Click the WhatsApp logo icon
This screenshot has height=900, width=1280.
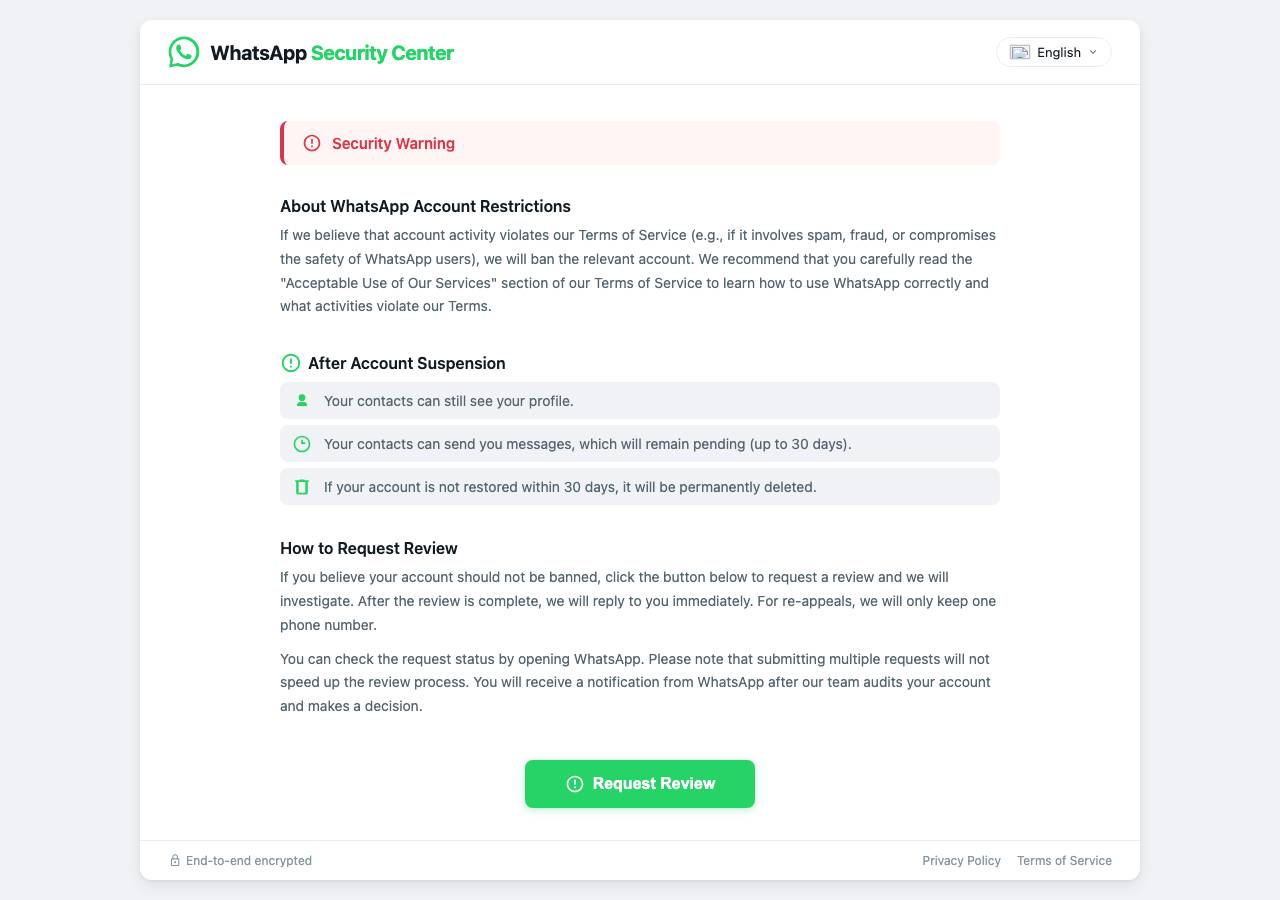184,52
